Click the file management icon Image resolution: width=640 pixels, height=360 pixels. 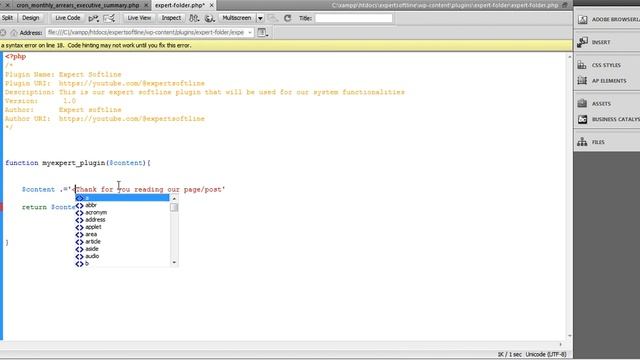194,18
